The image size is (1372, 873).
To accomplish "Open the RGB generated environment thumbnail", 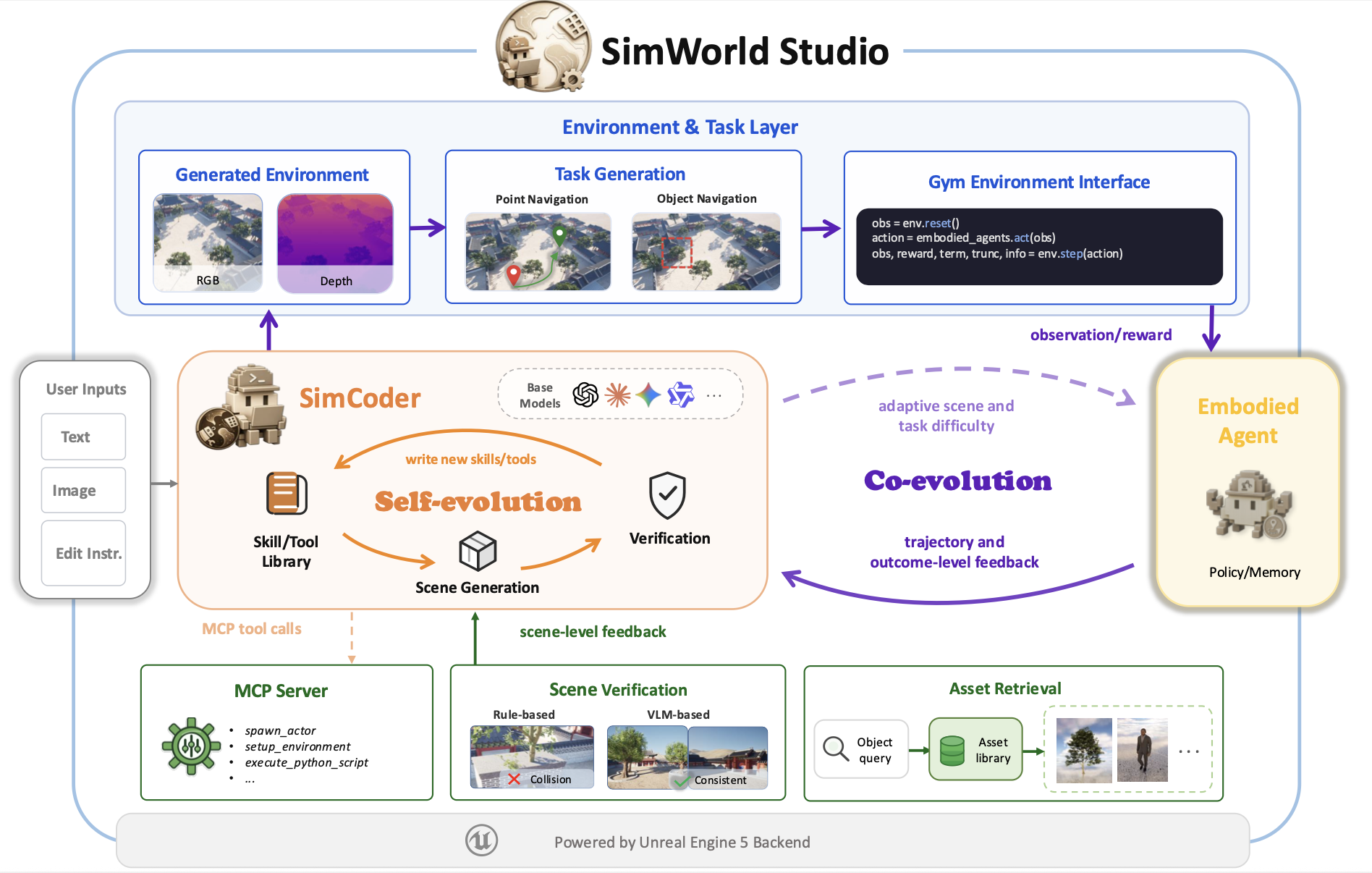I will coord(208,242).
